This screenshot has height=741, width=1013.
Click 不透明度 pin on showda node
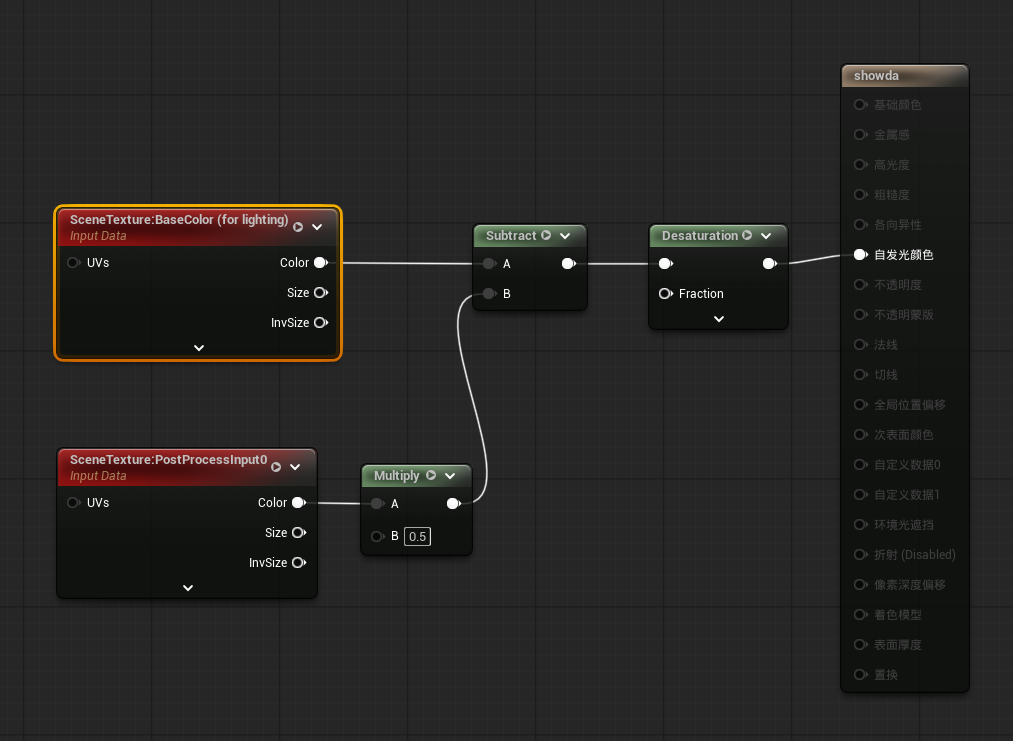tap(861, 284)
